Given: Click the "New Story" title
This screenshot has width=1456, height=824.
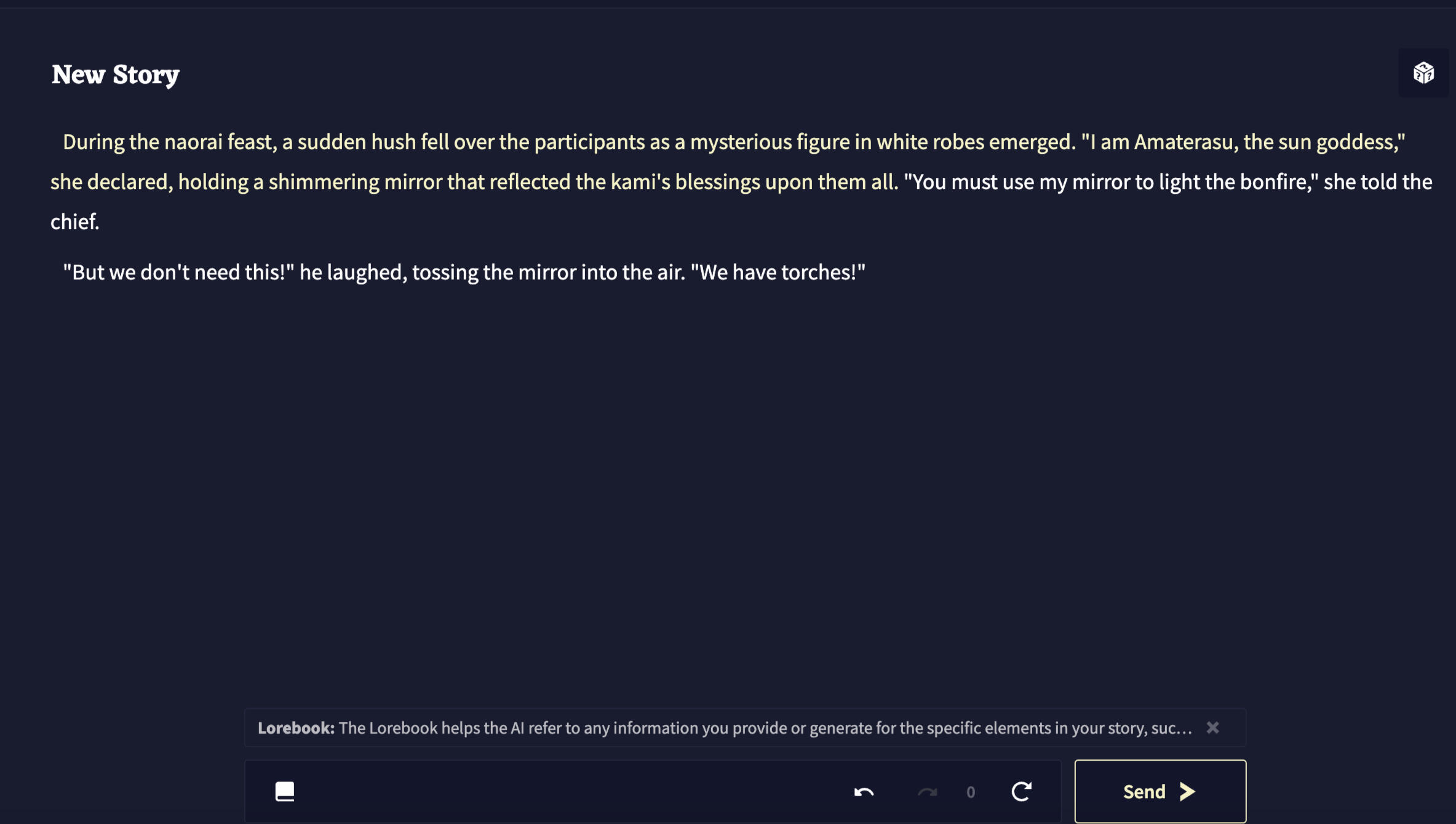Looking at the screenshot, I should [x=116, y=74].
